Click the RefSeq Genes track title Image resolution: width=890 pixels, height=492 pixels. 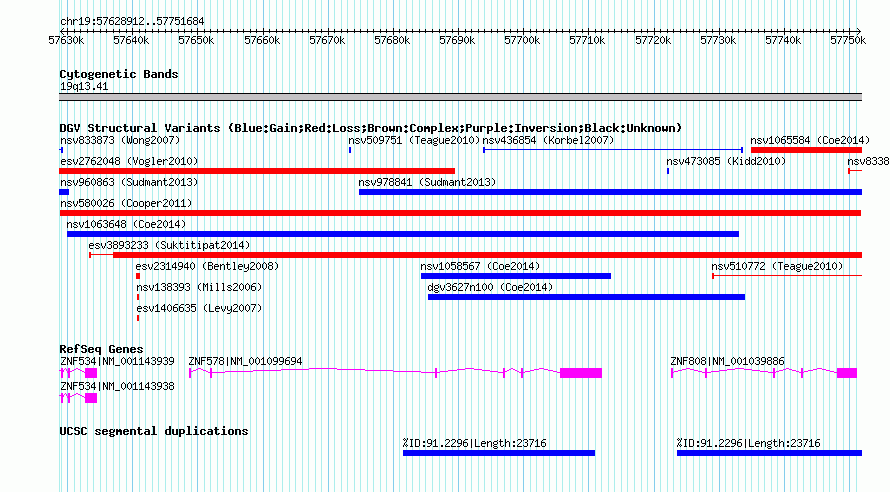[101, 350]
